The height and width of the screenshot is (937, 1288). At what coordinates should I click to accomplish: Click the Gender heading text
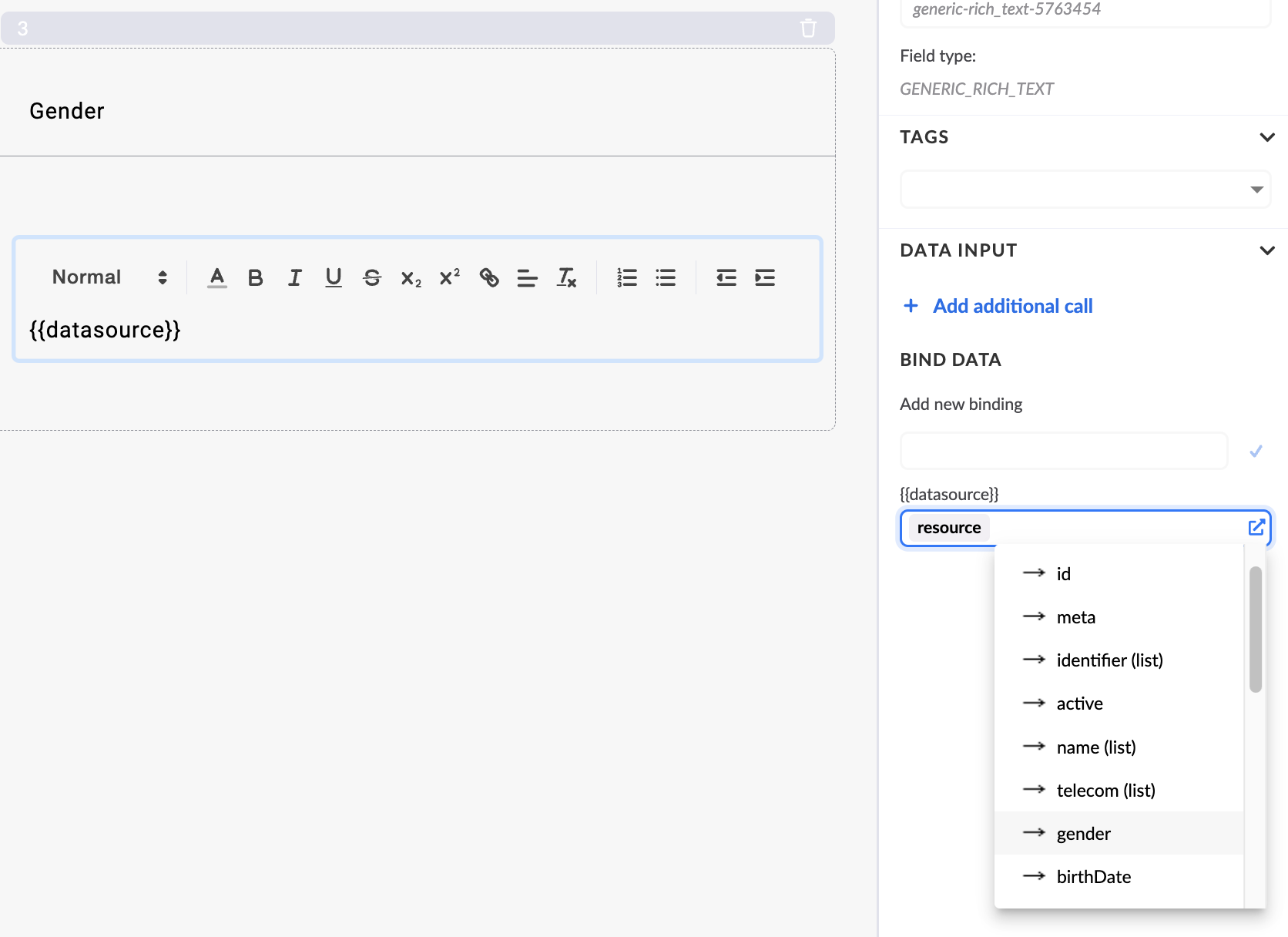pyautogui.click(x=67, y=111)
